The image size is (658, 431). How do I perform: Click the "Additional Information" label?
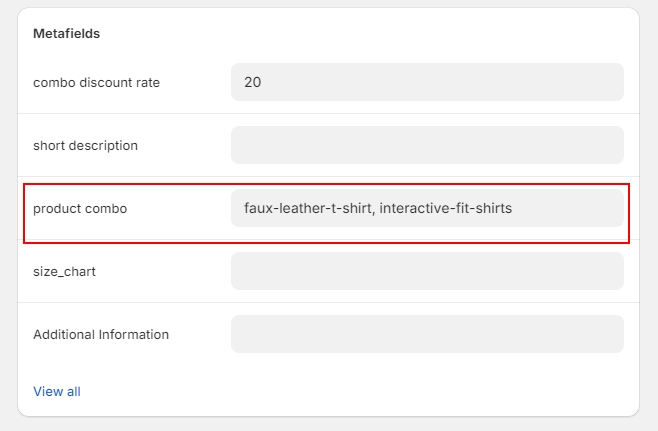coord(101,334)
